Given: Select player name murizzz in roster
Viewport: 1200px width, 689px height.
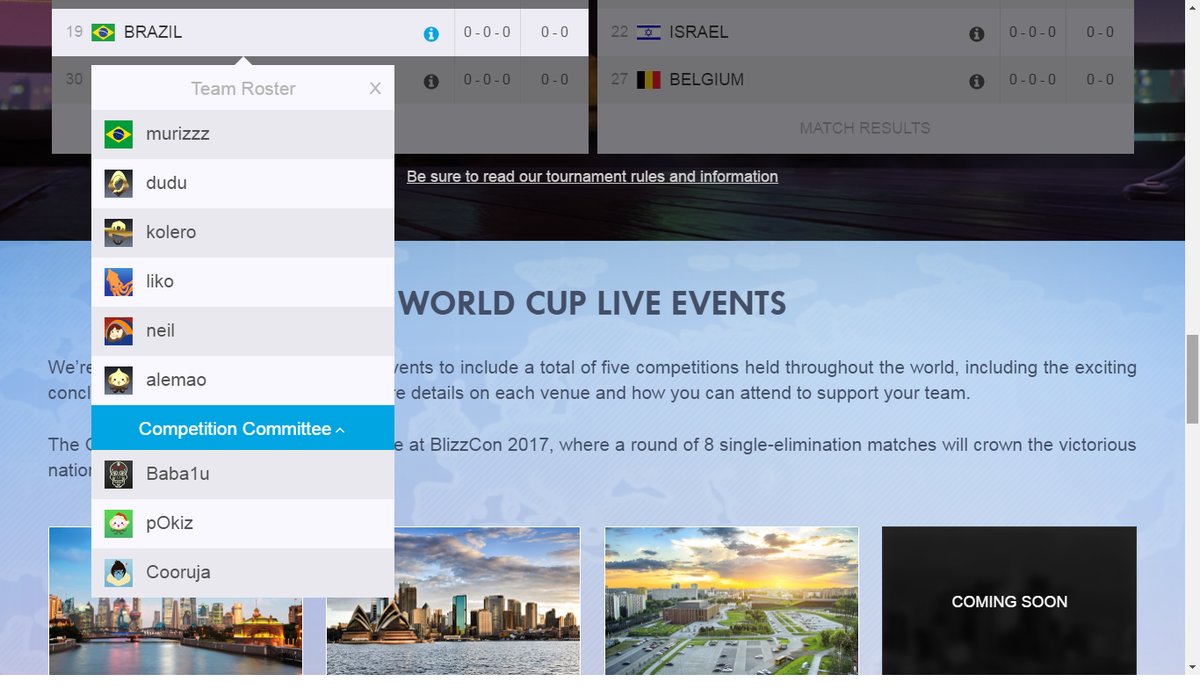Looking at the screenshot, I should click(x=178, y=134).
